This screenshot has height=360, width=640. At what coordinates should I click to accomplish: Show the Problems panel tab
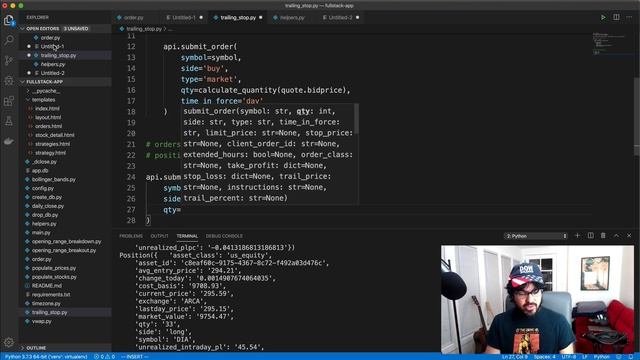point(131,236)
